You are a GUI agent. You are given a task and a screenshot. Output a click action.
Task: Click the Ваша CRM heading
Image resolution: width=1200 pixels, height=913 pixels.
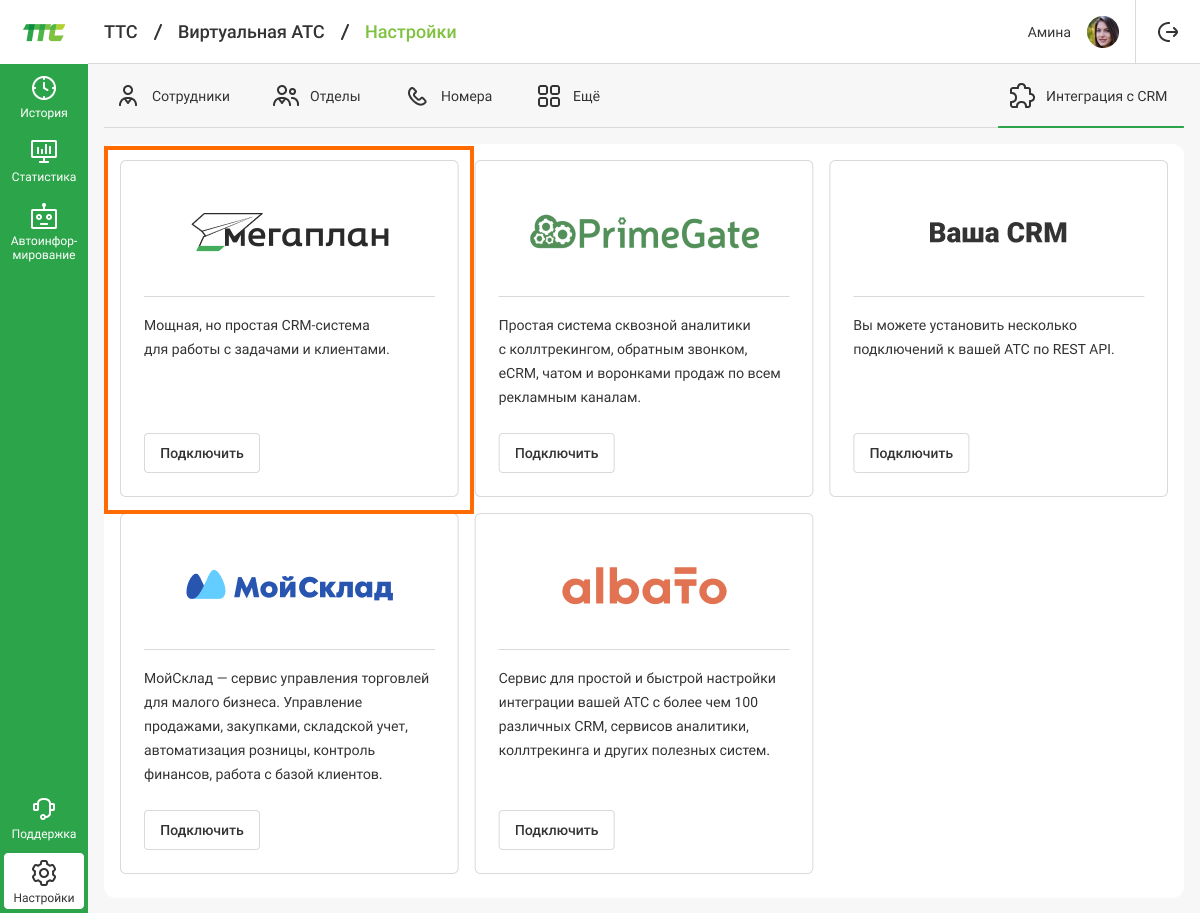998,232
